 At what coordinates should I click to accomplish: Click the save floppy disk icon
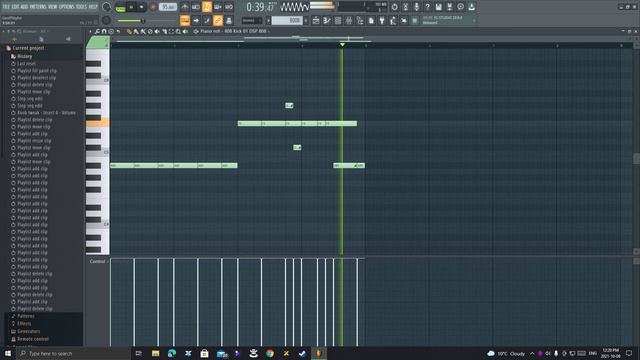click(438, 7)
